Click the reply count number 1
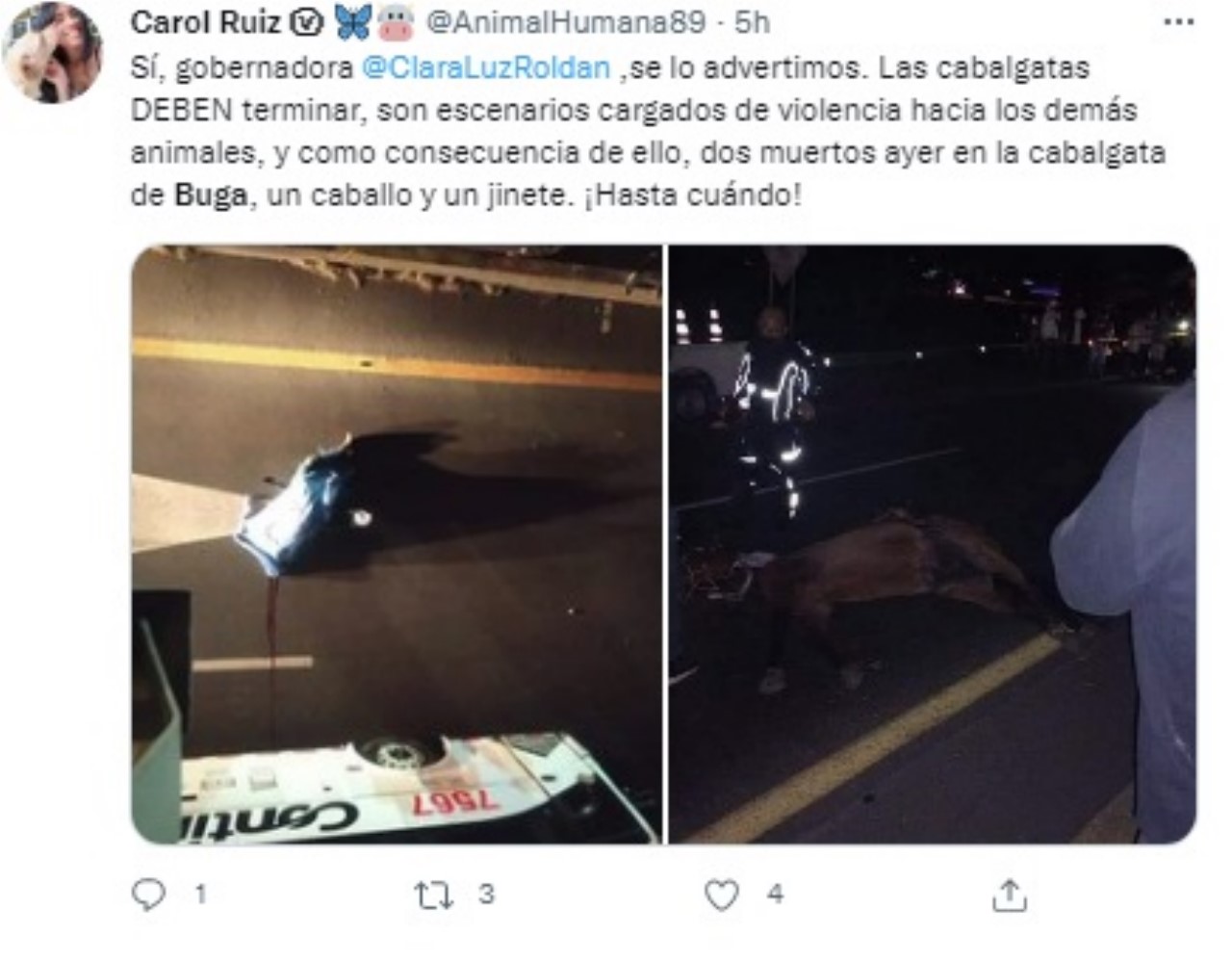 [x=200, y=895]
